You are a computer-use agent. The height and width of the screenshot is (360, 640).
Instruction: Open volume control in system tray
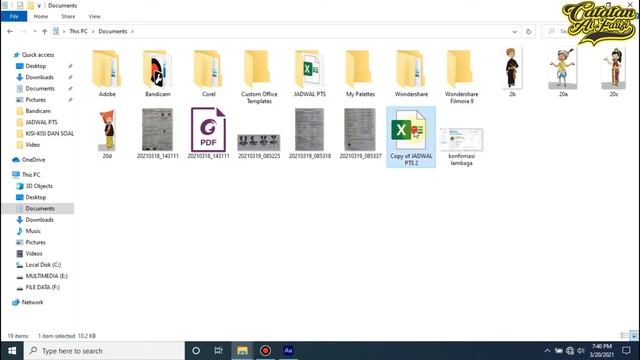[581, 351]
